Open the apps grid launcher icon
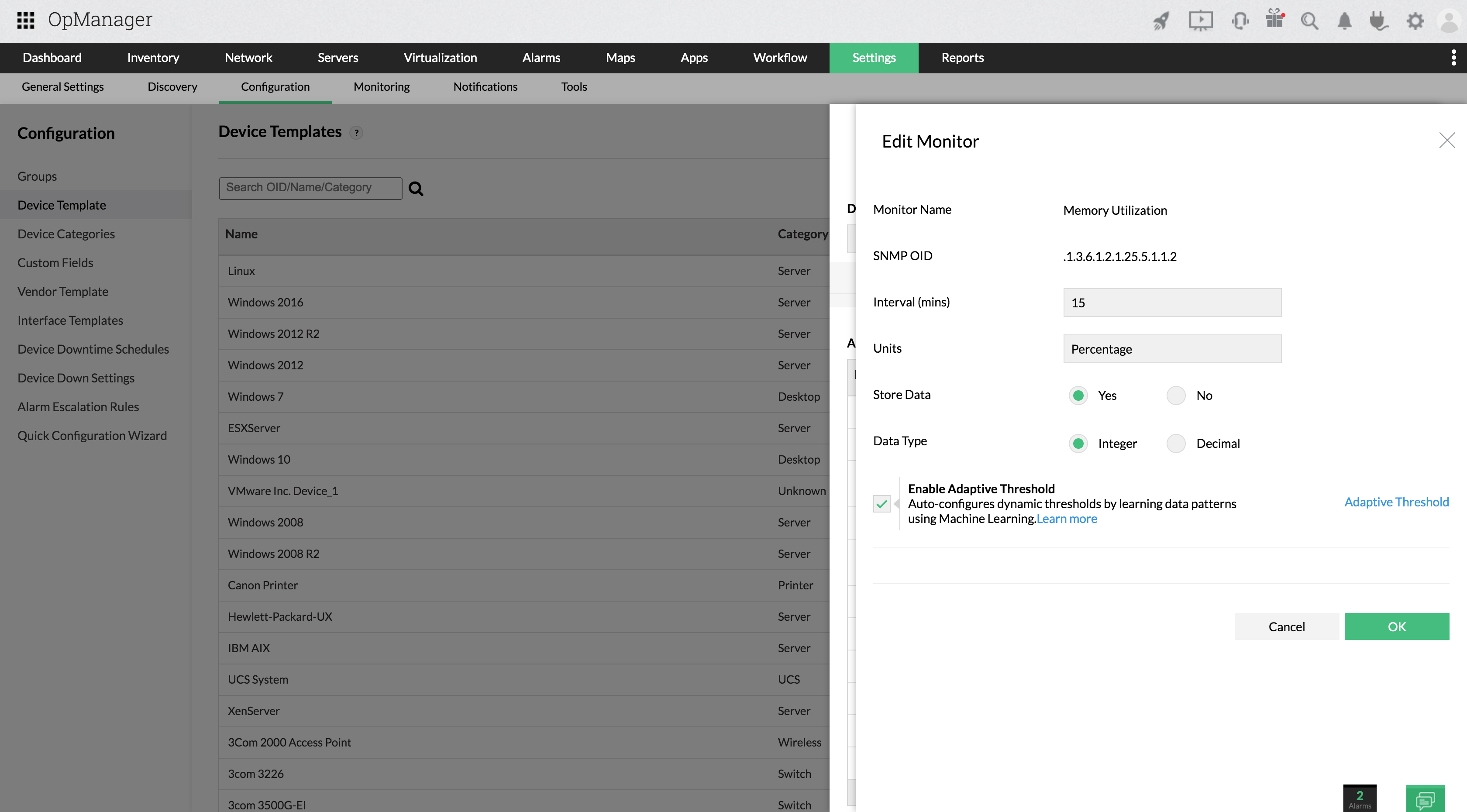 [26, 21]
